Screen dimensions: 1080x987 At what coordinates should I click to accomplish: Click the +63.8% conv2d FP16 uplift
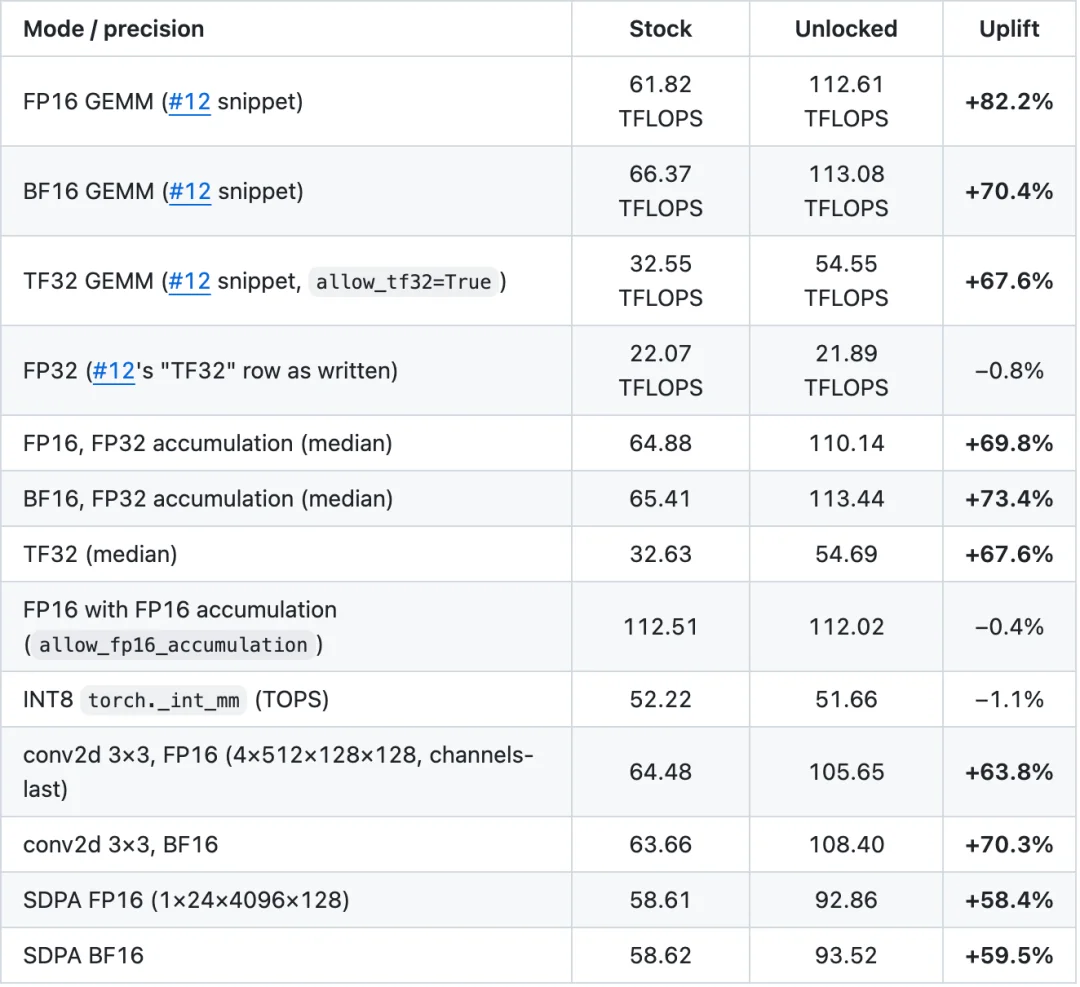click(1010, 773)
